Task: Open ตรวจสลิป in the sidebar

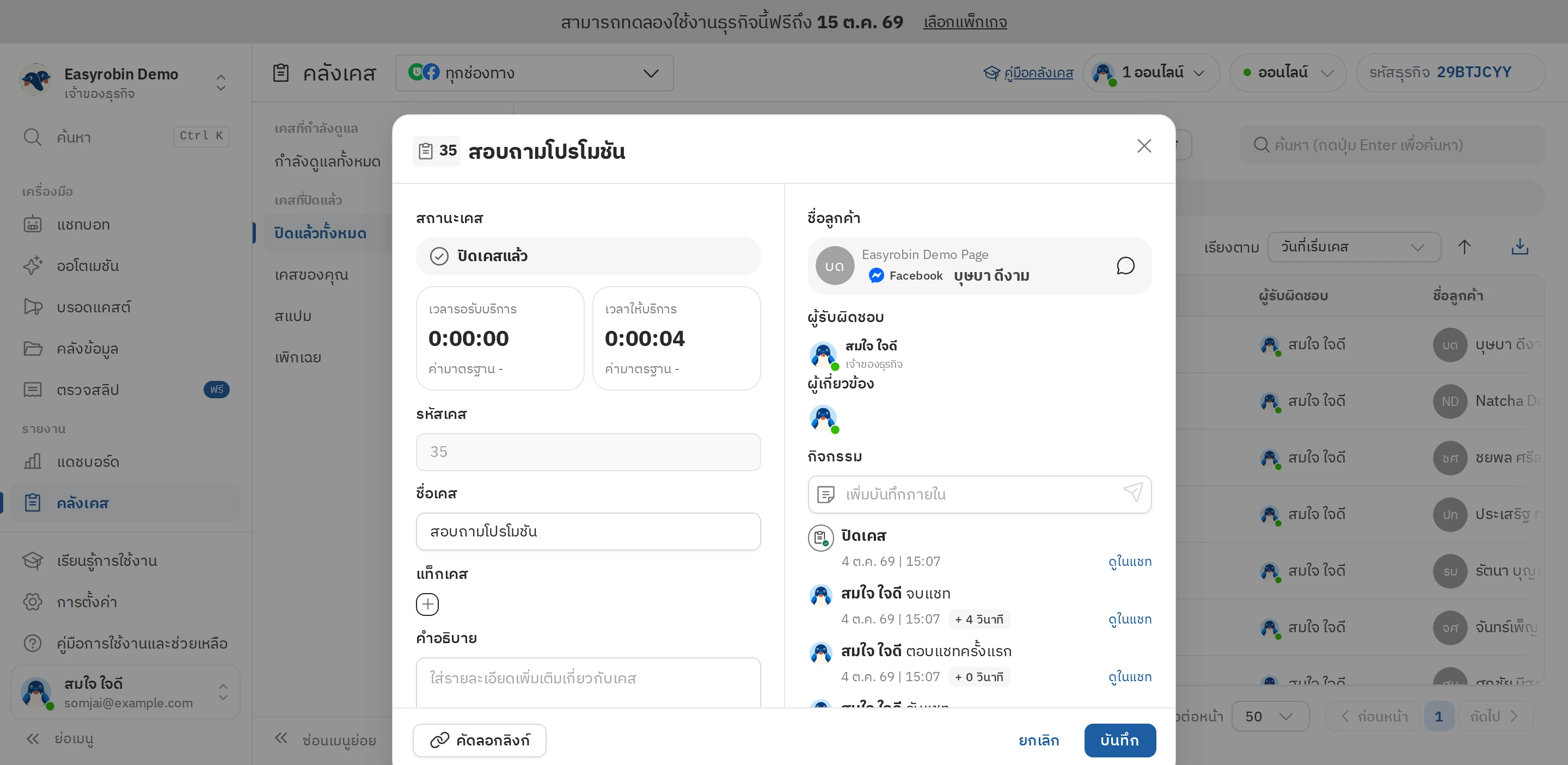Action: pyautogui.click(x=126, y=390)
